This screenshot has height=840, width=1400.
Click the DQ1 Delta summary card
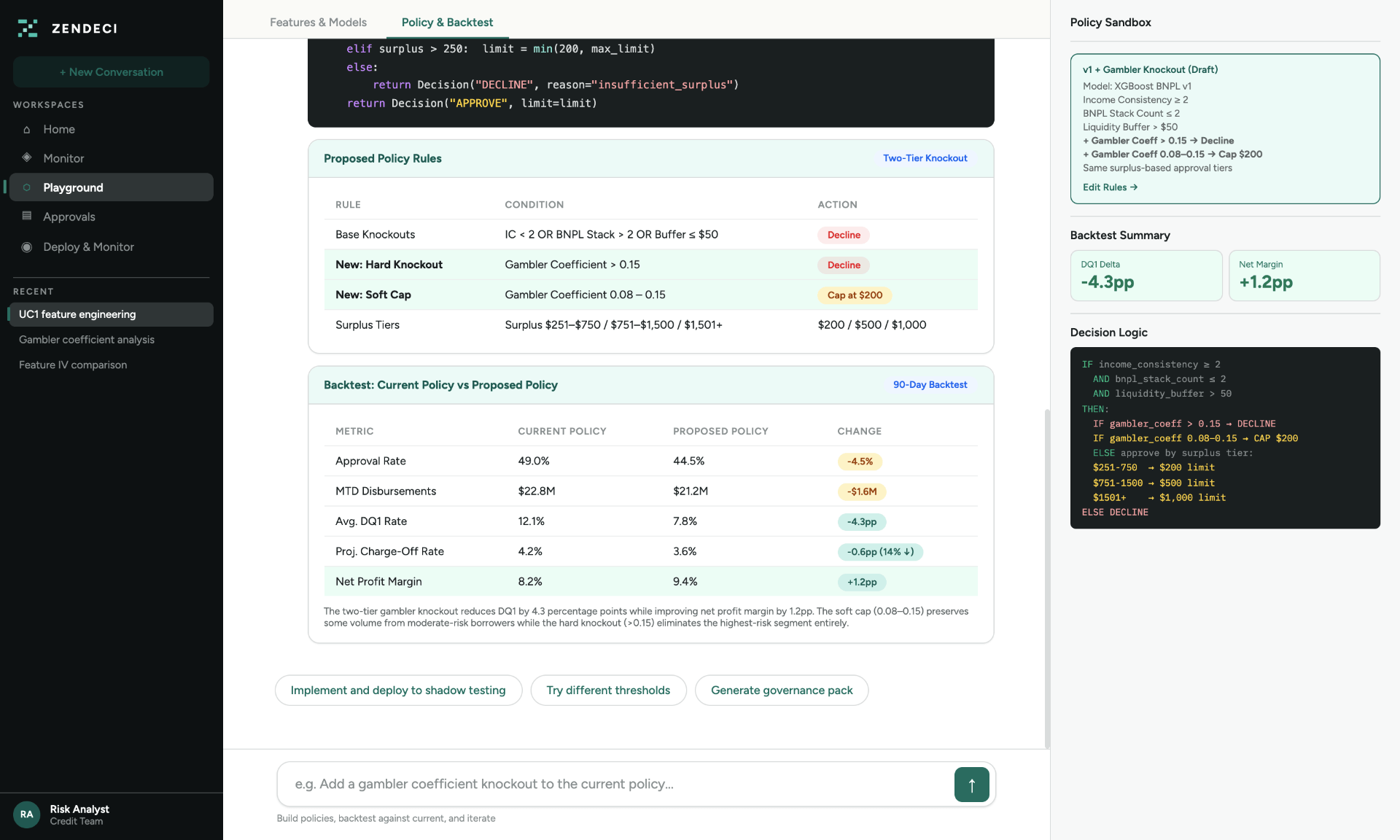point(1146,276)
